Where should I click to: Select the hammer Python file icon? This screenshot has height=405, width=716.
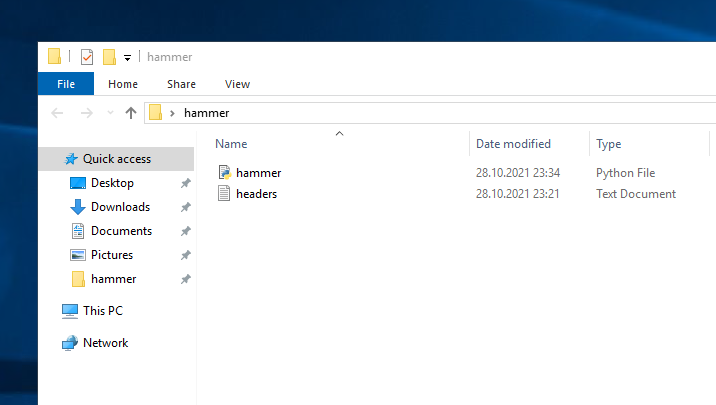[225, 173]
